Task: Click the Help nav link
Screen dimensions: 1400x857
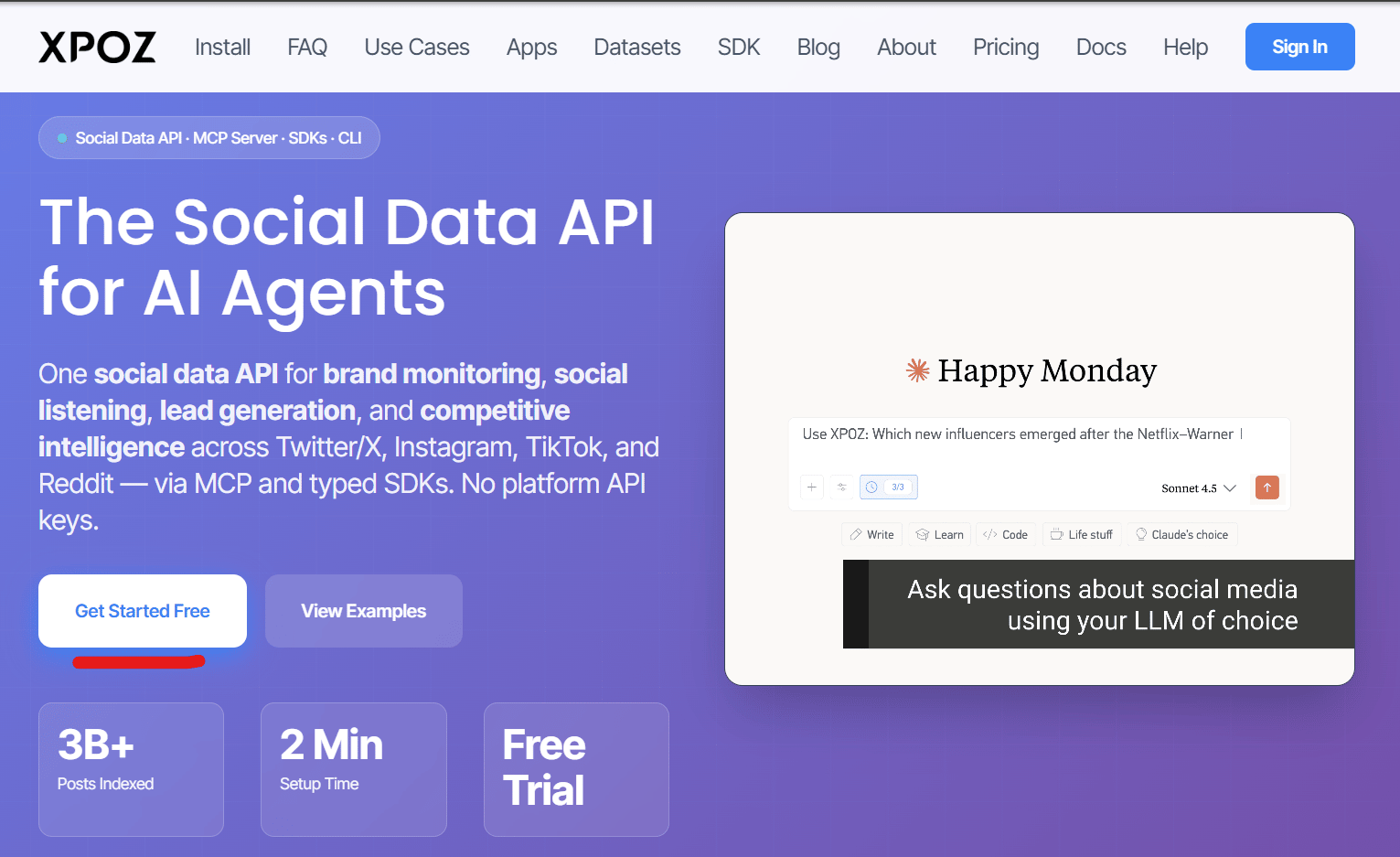Action: click(1185, 47)
